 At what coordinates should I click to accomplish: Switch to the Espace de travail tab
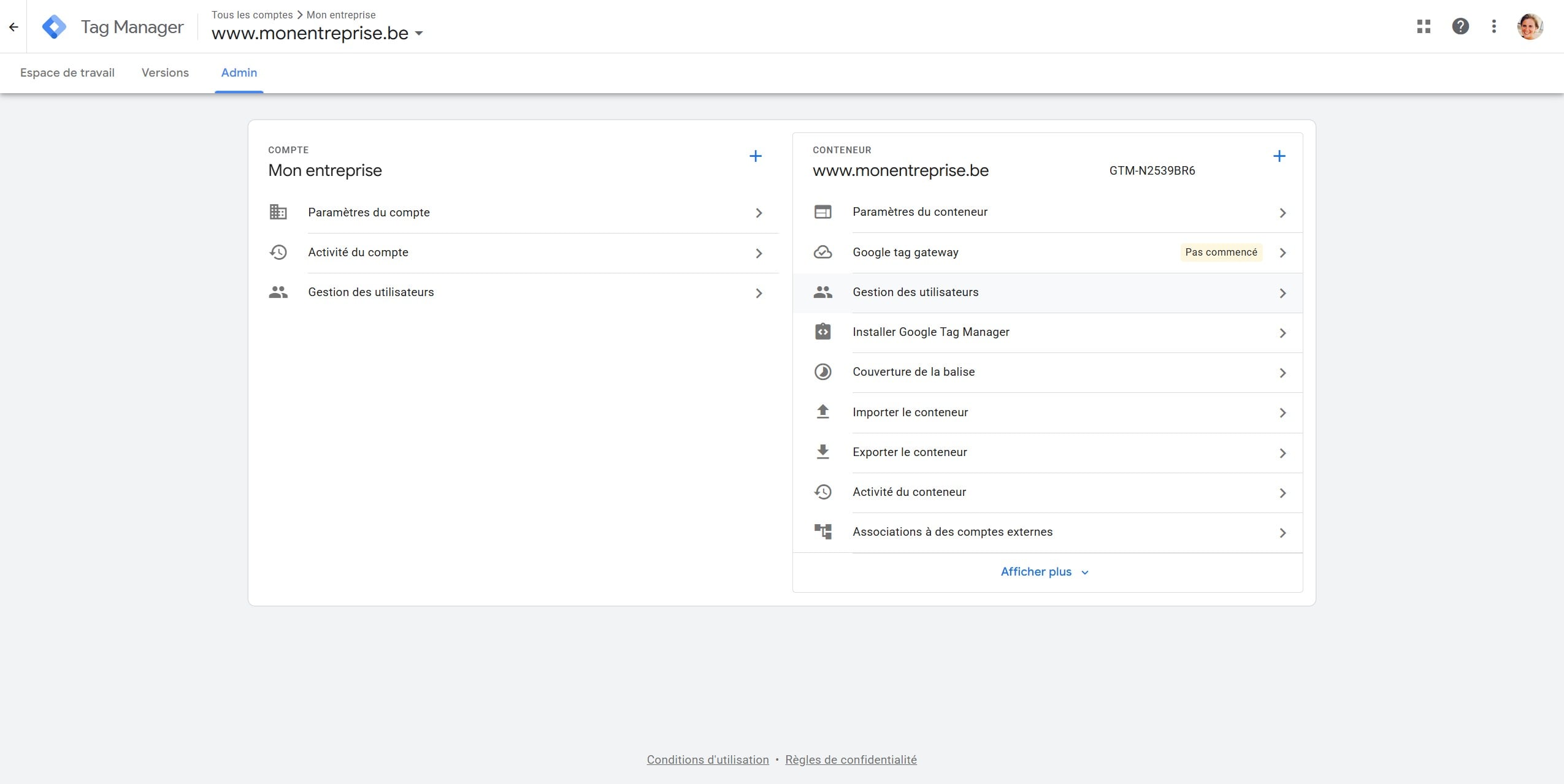tap(67, 72)
